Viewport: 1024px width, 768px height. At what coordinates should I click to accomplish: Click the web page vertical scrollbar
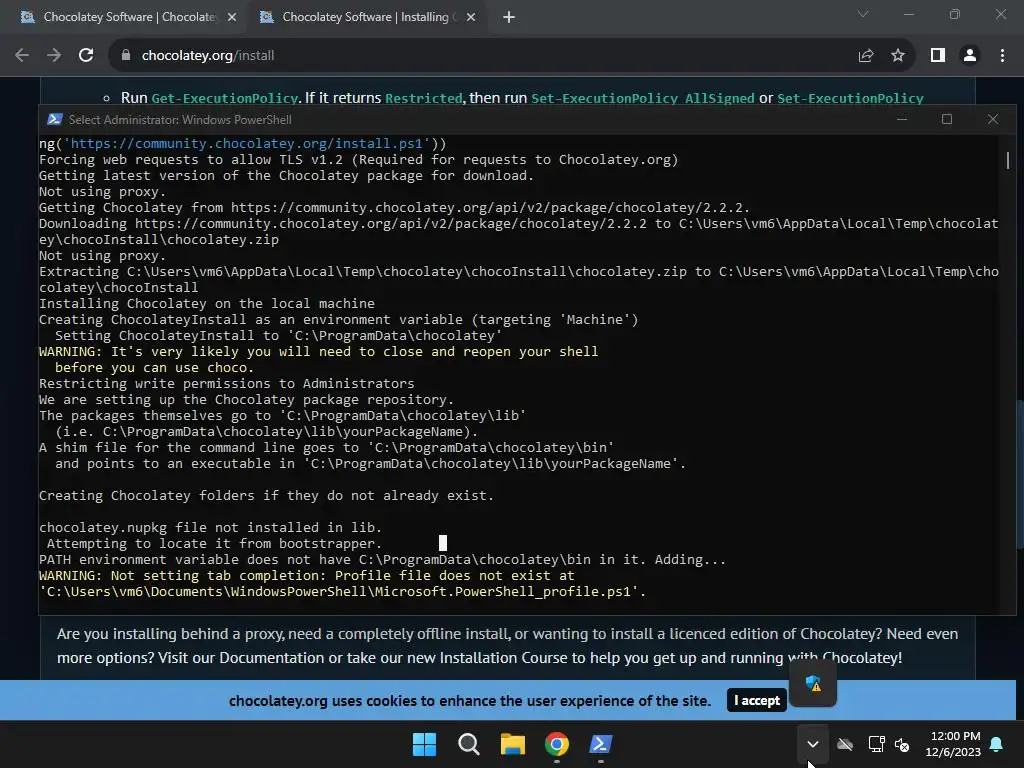[x=1020, y=473]
